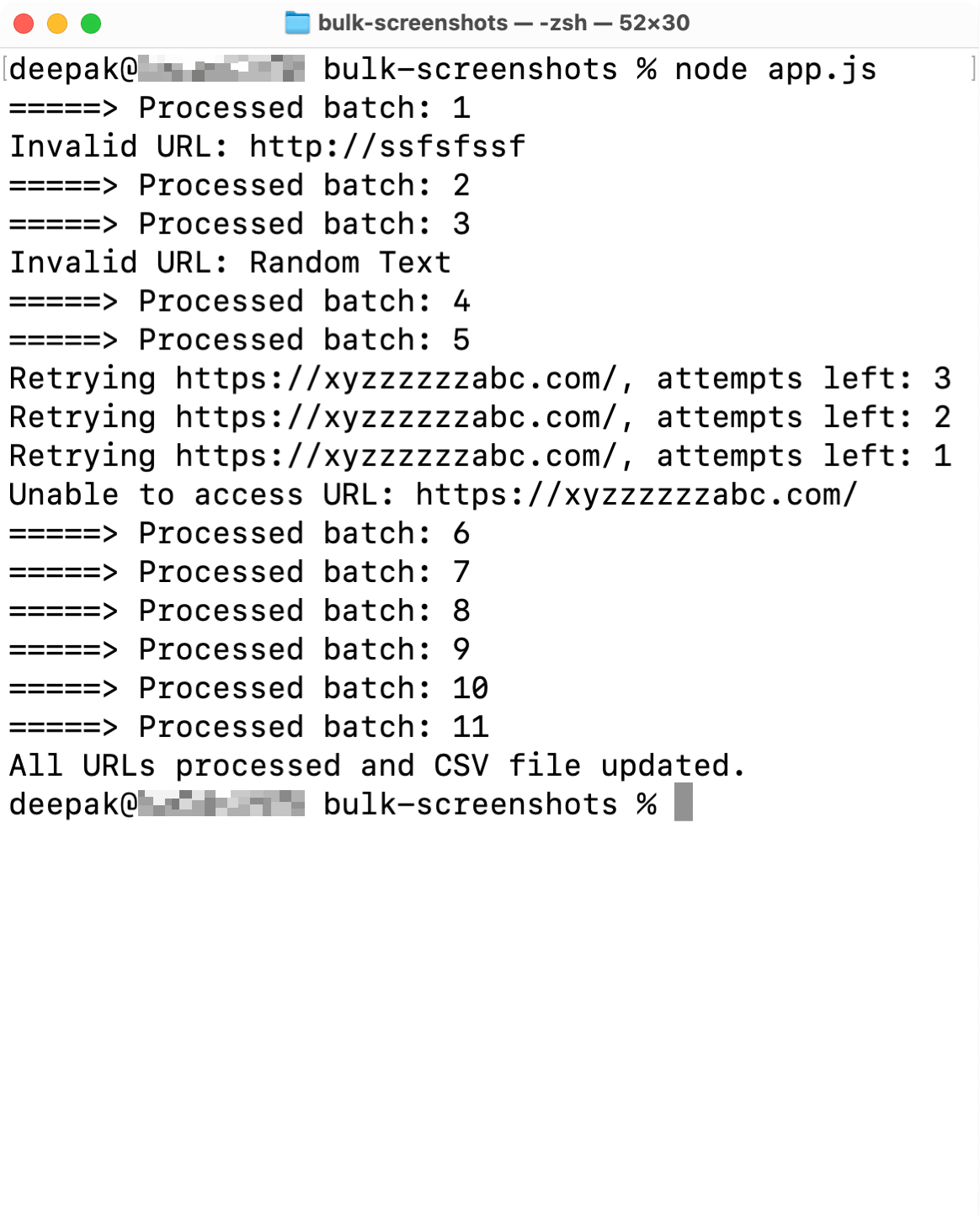Click the 'Unable to access URL' line
980x1218 pixels.
coord(433,495)
